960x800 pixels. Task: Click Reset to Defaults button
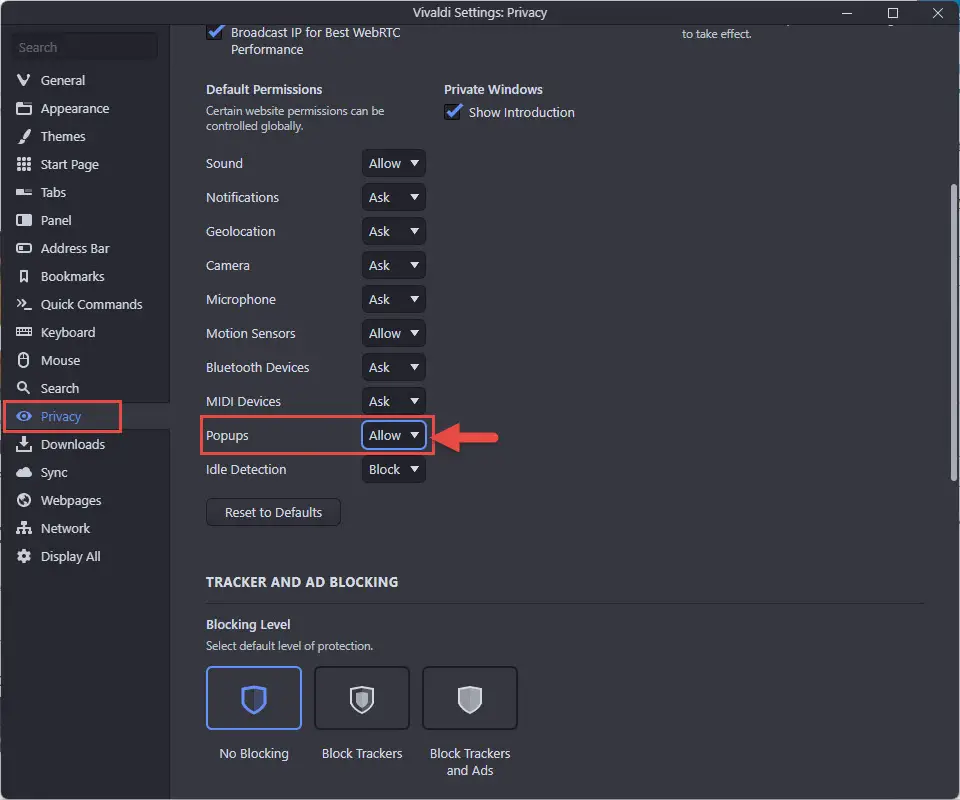273,512
